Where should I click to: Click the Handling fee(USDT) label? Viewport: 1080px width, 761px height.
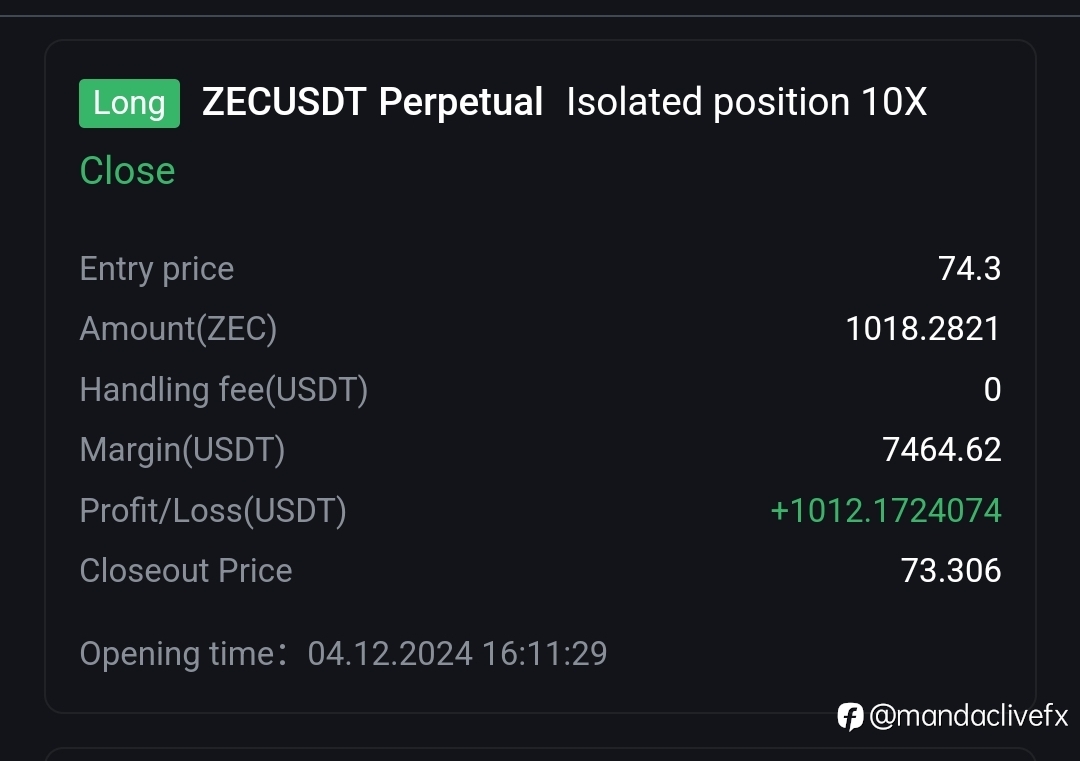224,389
